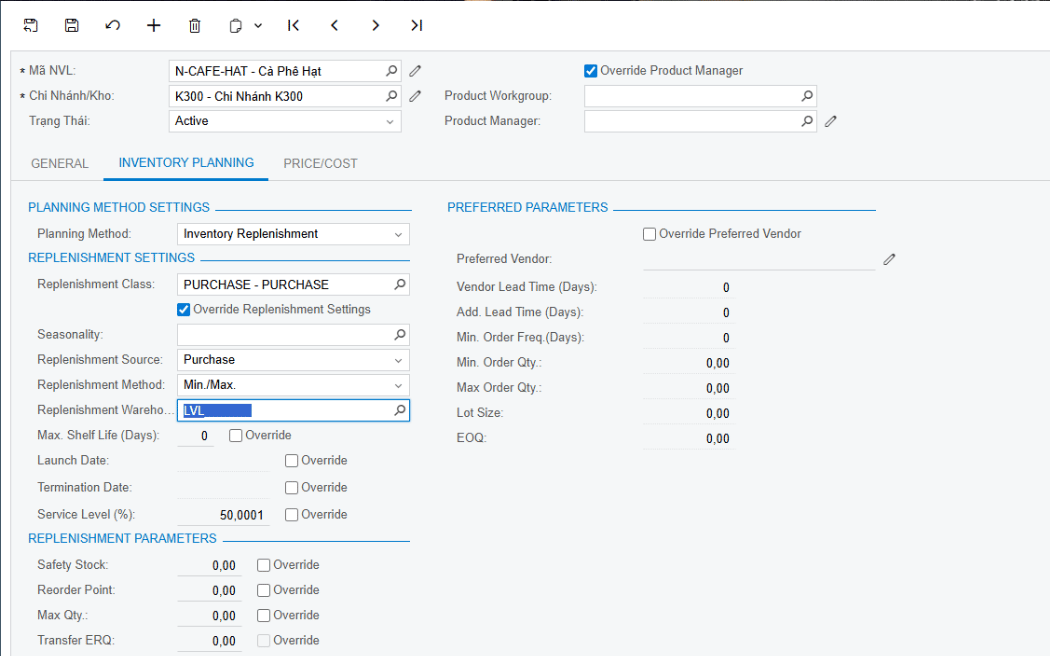The height and width of the screenshot is (656, 1050).
Task: Check Override for Safety Stock
Action: (264, 565)
